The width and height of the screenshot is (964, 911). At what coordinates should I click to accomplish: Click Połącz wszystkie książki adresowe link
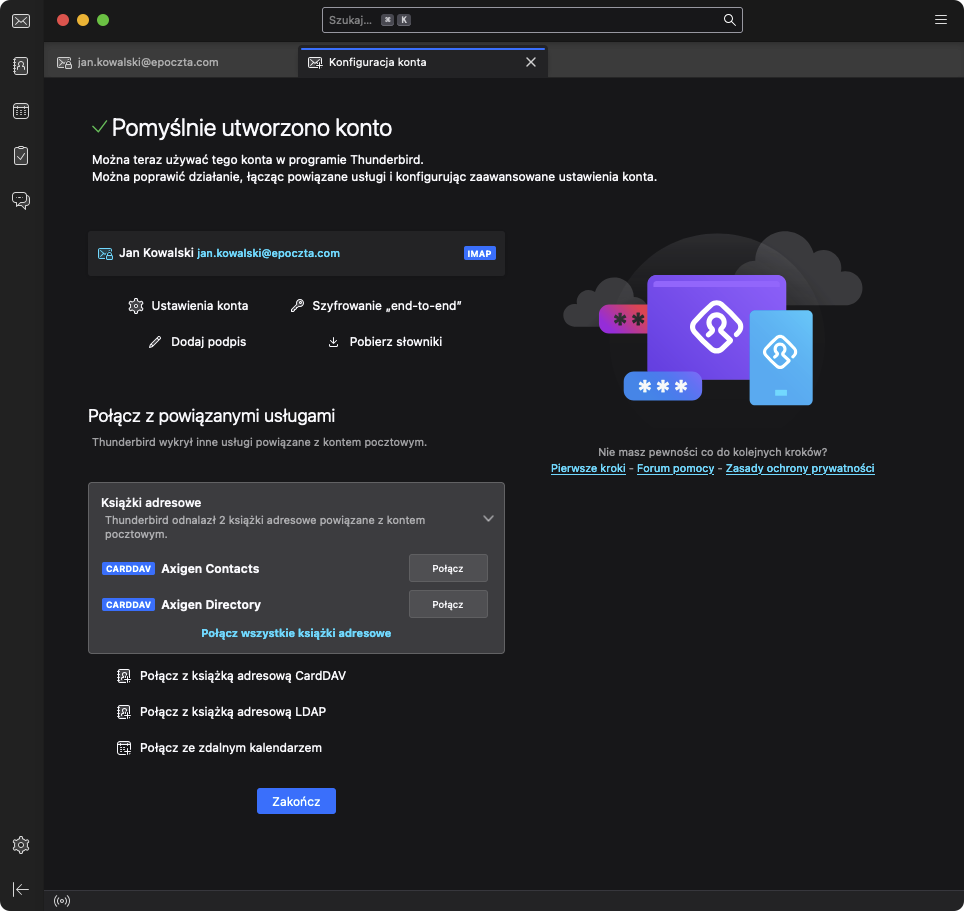pyautogui.click(x=296, y=633)
